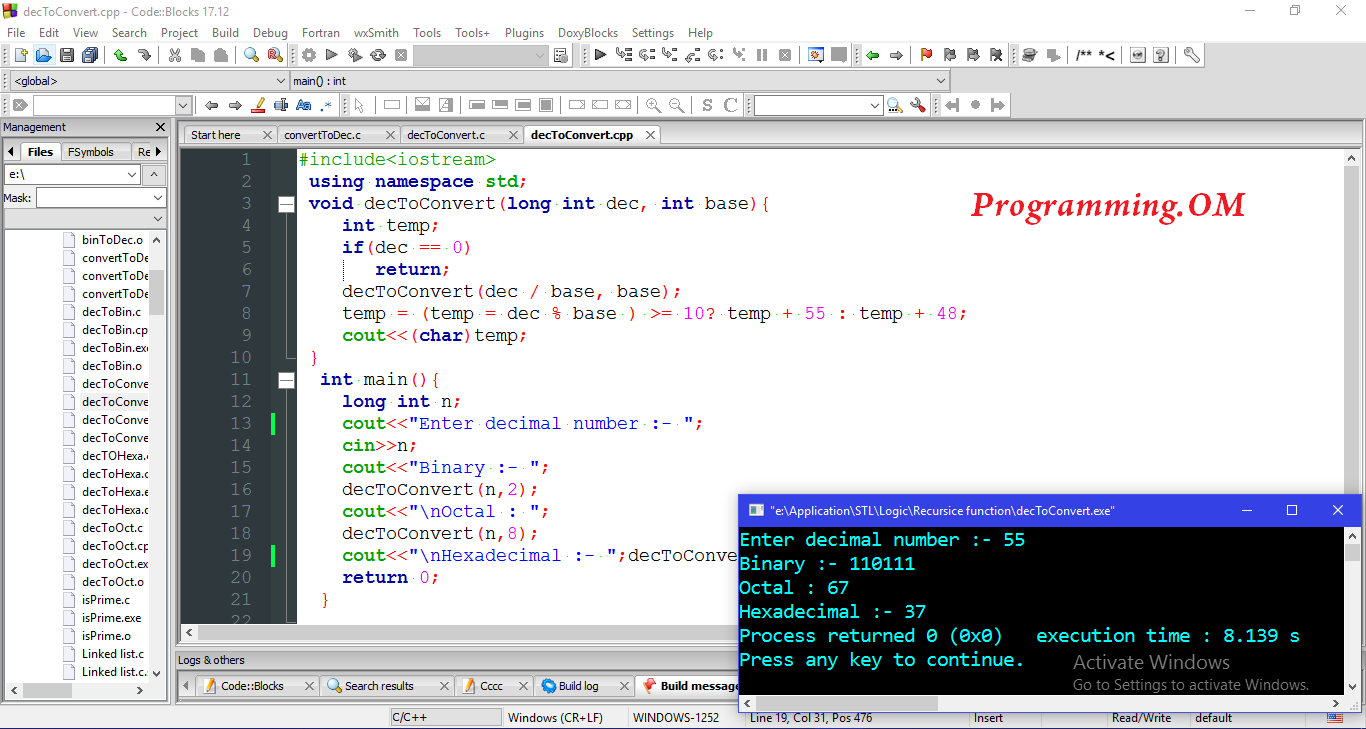Collapse the decToConvert function fold marker
Image resolution: width=1366 pixels, height=729 pixels.
tap(286, 203)
